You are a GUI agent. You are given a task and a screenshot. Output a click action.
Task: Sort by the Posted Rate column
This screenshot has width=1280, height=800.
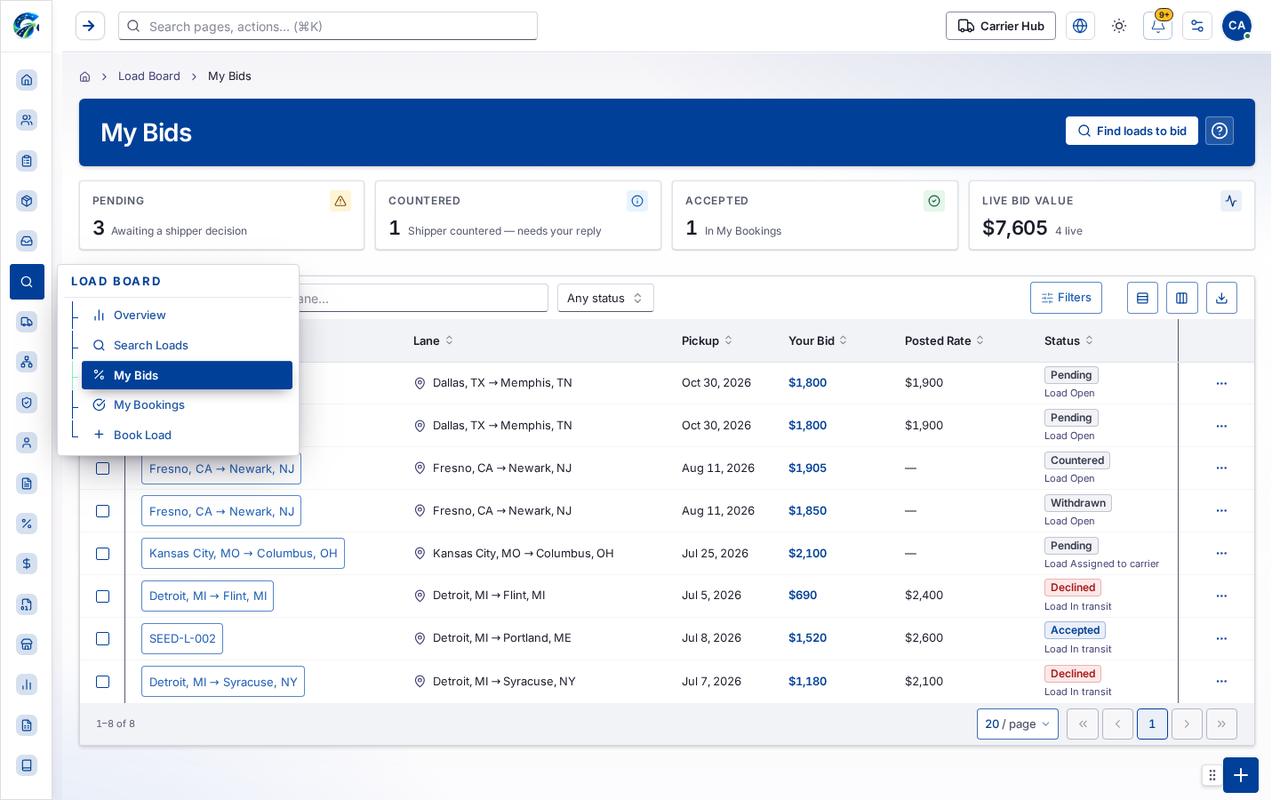click(944, 341)
